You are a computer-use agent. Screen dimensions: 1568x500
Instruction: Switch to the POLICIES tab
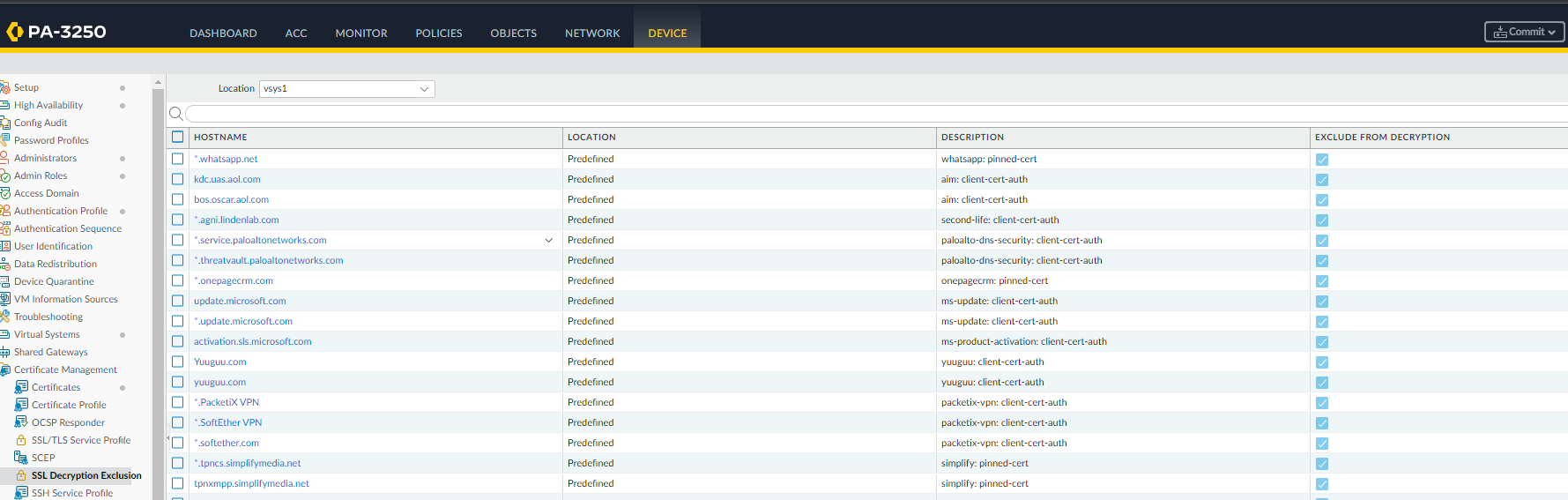pos(438,34)
